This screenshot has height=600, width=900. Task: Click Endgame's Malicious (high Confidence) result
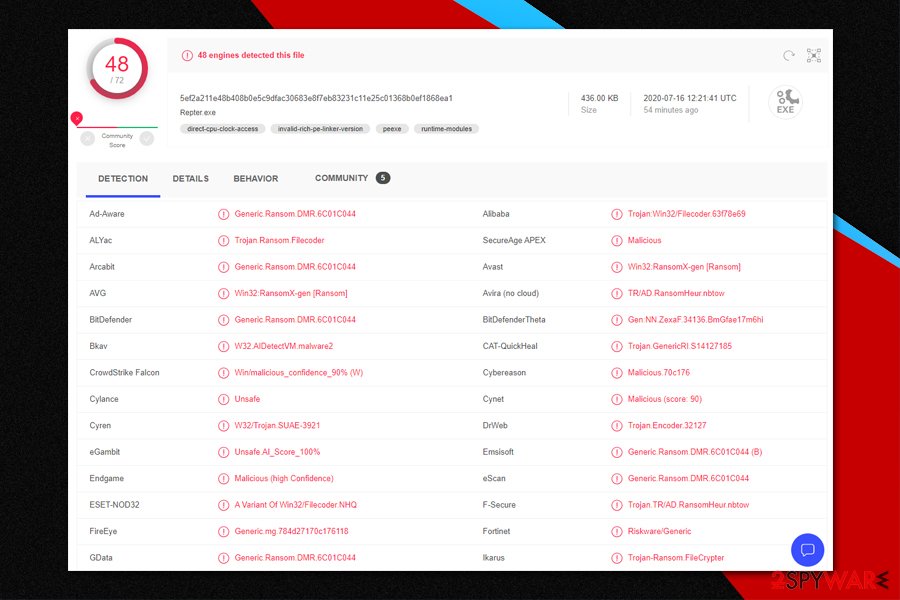click(284, 478)
